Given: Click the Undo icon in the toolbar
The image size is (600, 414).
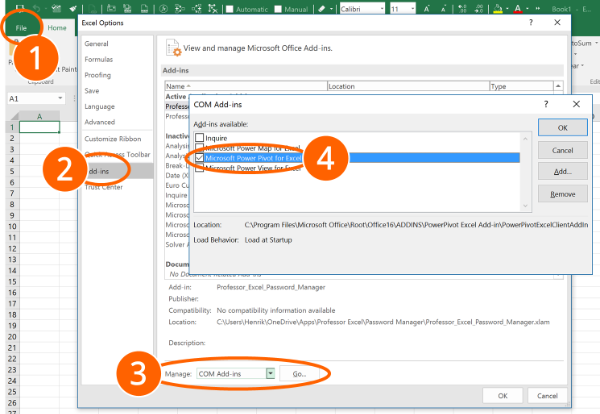Looking at the screenshot, I should [x=36, y=8].
